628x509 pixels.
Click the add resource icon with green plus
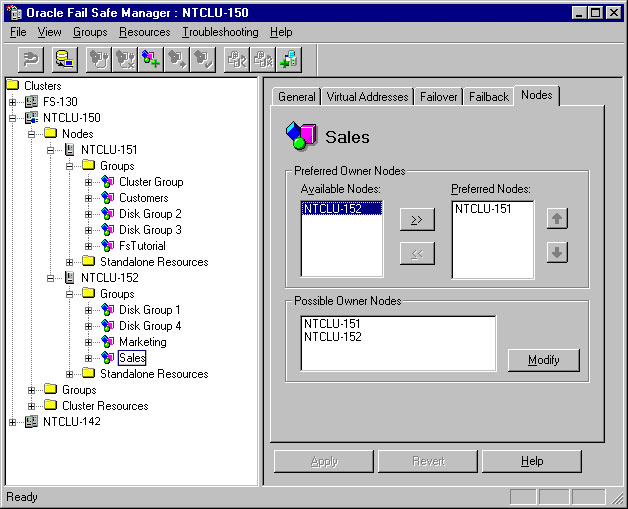click(289, 60)
